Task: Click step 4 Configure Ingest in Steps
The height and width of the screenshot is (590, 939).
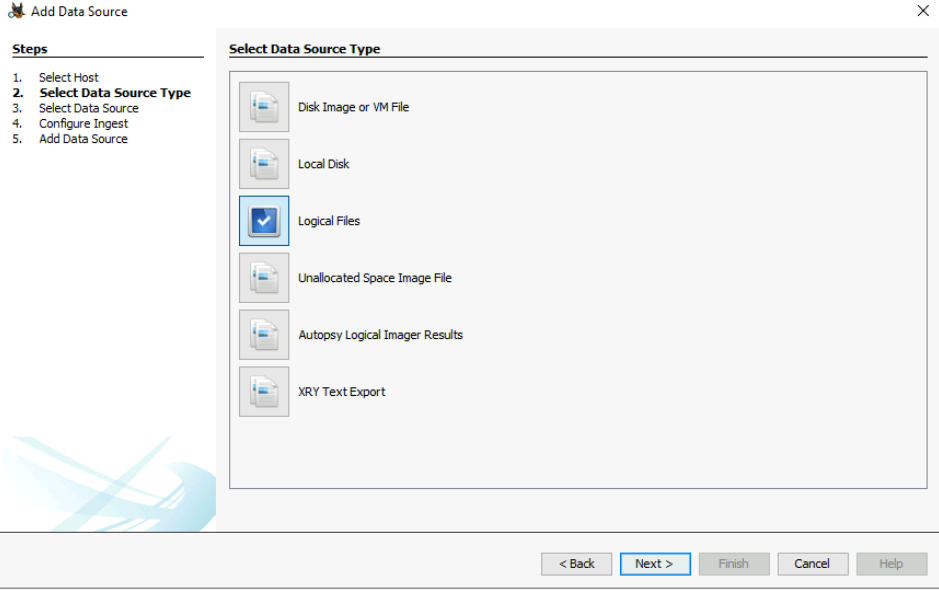Action: click(x=83, y=124)
